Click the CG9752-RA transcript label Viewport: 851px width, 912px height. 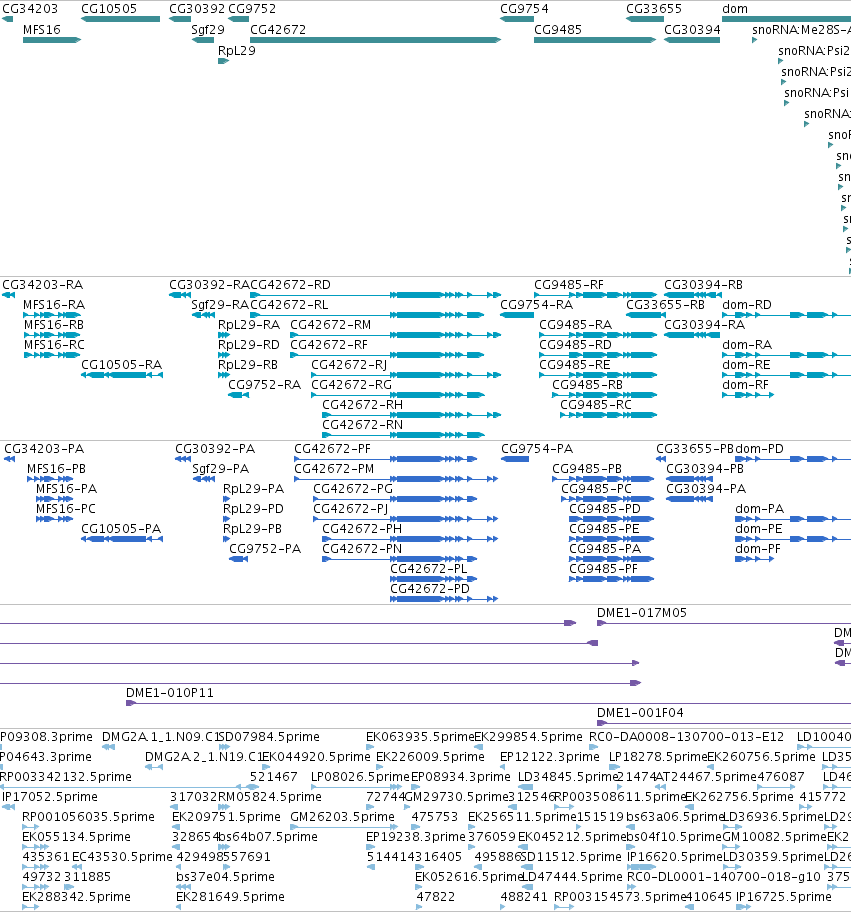(265, 385)
